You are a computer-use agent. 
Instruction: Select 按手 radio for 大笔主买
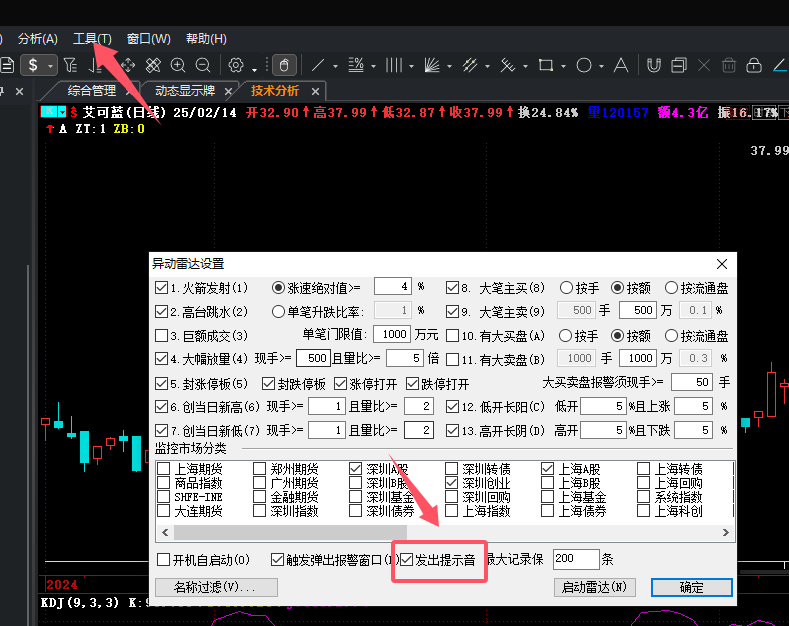pyautogui.click(x=566, y=287)
